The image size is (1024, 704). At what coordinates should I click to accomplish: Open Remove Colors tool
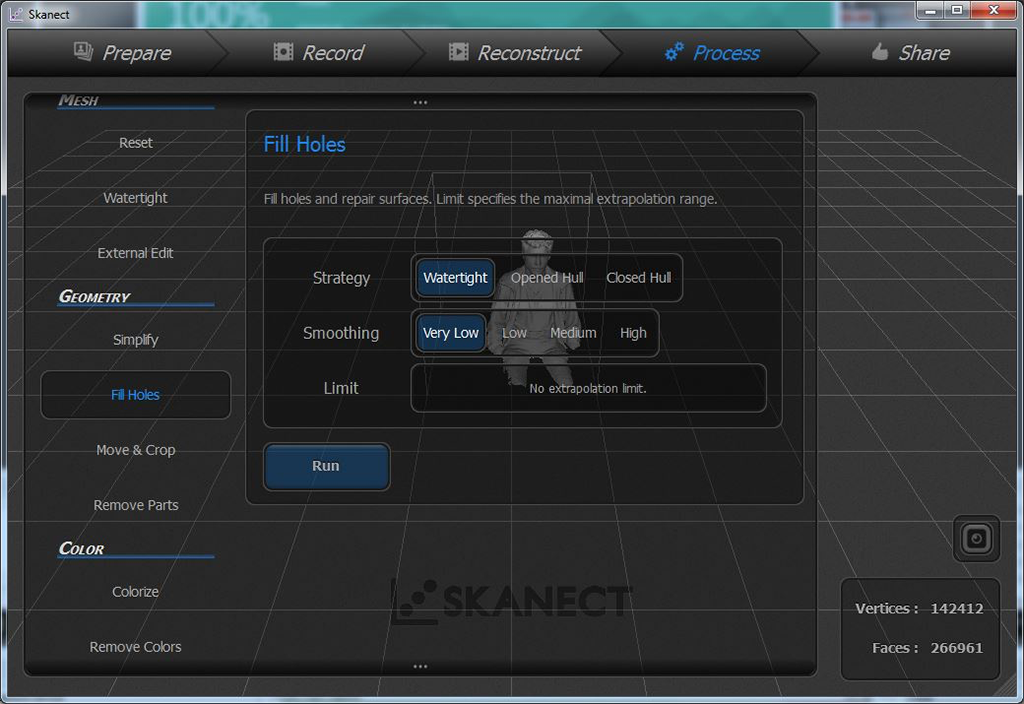click(135, 647)
